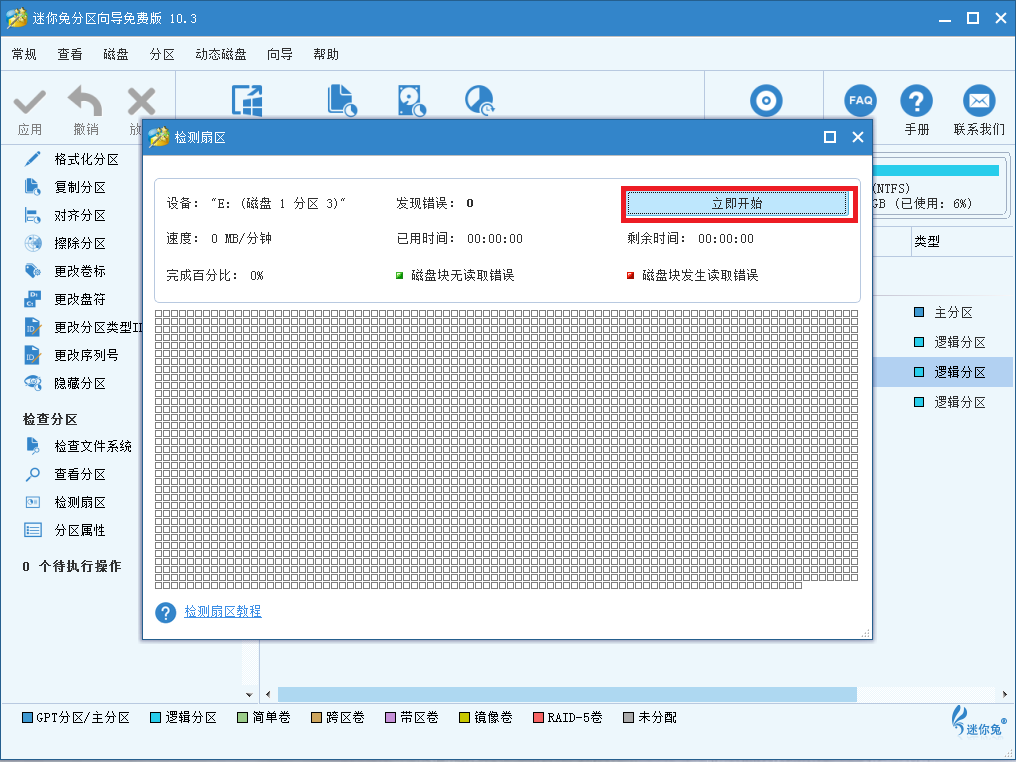Image resolution: width=1016 pixels, height=762 pixels.
Task: Click the 带区卷 legend color swatch
Action: [390, 718]
